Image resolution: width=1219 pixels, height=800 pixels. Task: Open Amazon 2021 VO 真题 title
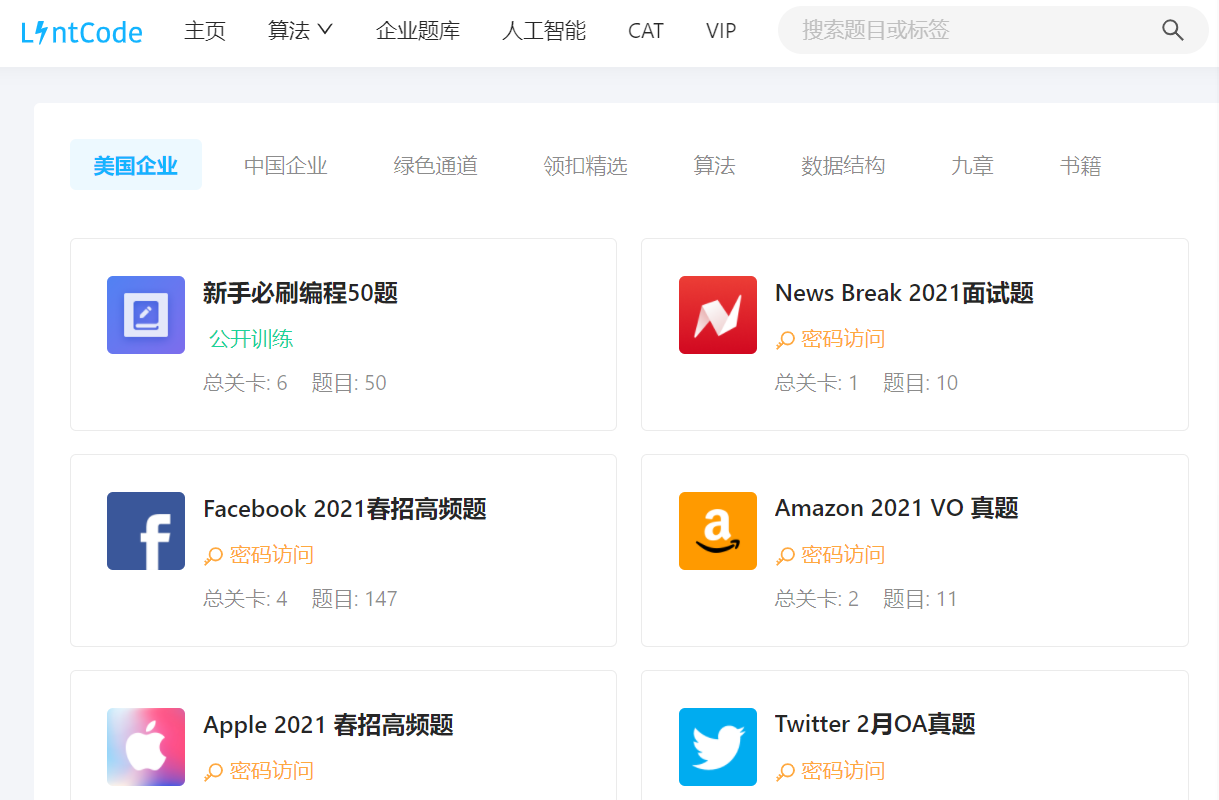coord(897,509)
